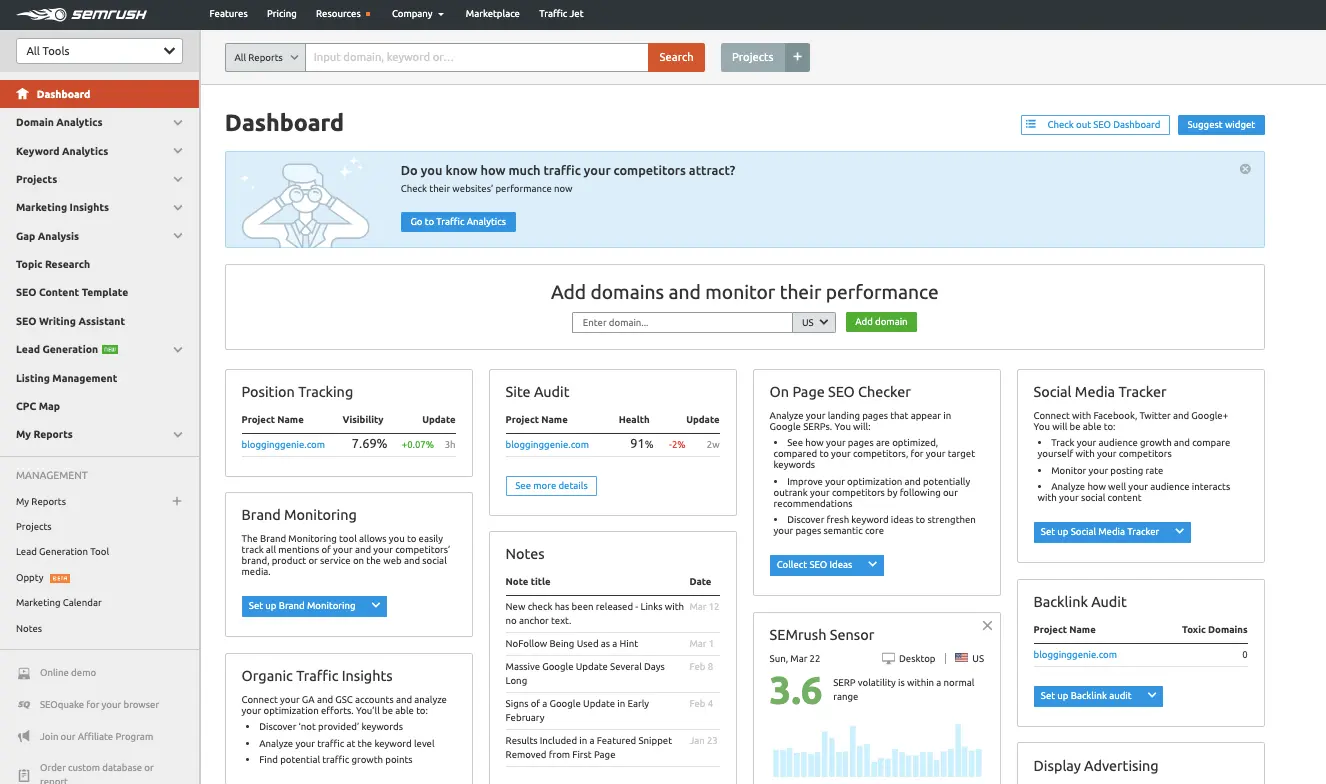
Task: Open Set up Backlink audit dropdown arrow
Action: [1151, 696]
